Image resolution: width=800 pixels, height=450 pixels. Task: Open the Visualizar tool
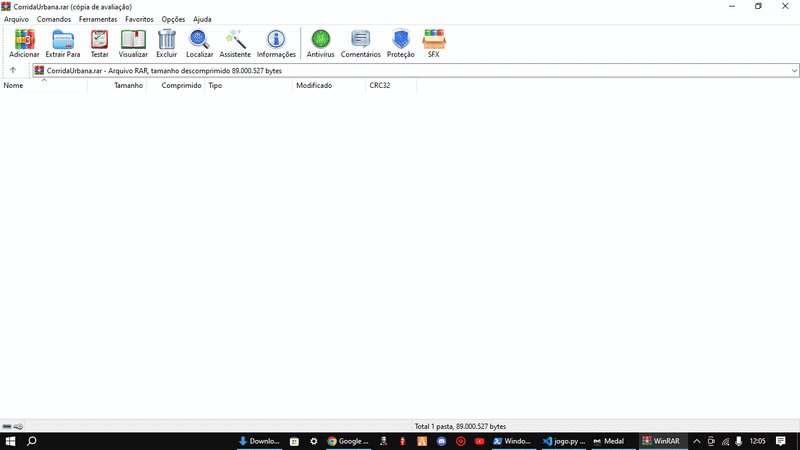pos(133,42)
